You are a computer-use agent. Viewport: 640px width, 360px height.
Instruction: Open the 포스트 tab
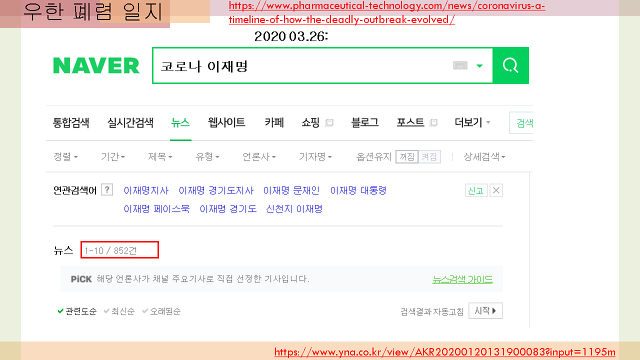[x=411, y=122]
